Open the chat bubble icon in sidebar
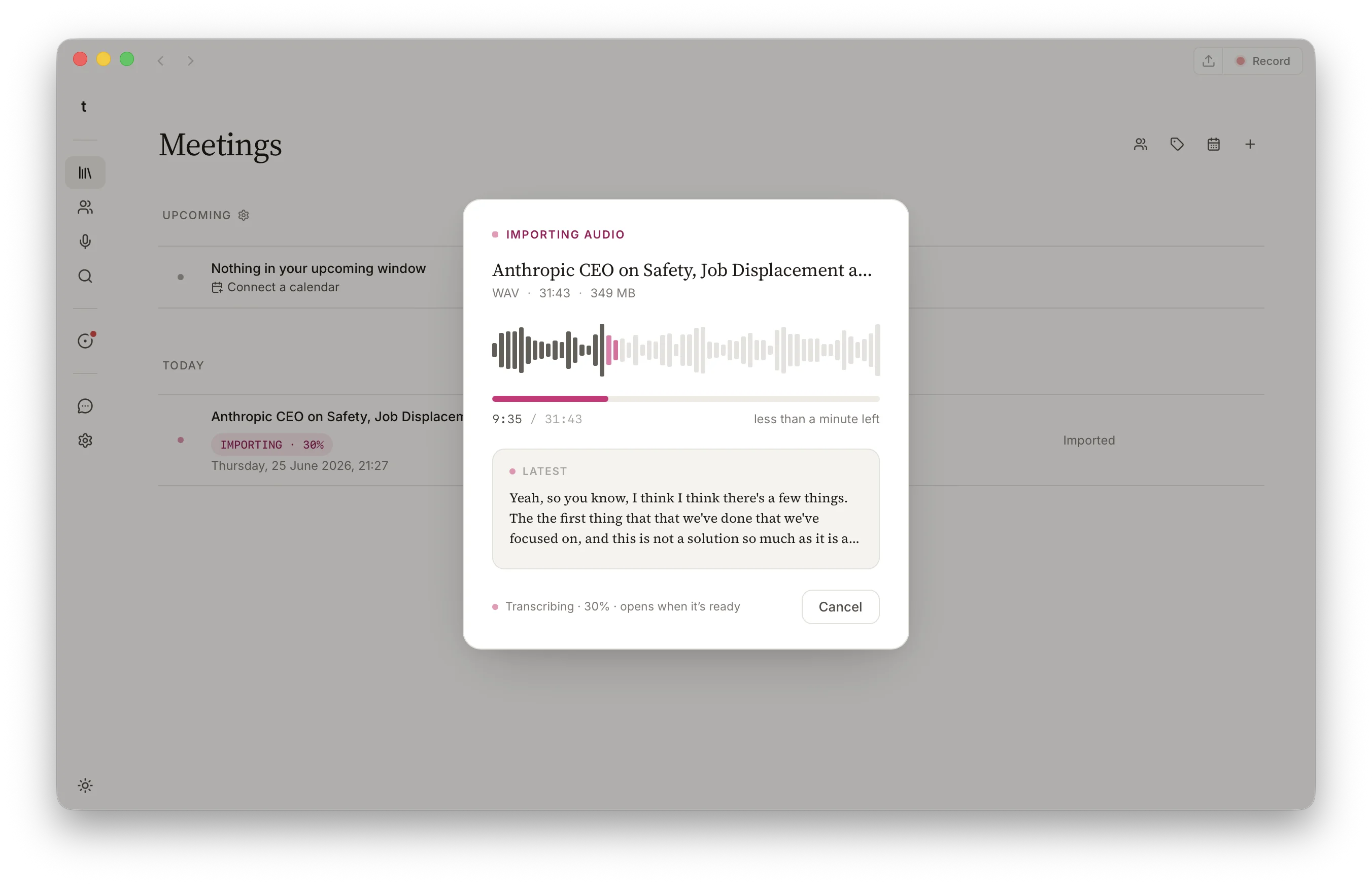Image resolution: width=1372 pixels, height=885 pixels. pos(85,406)
